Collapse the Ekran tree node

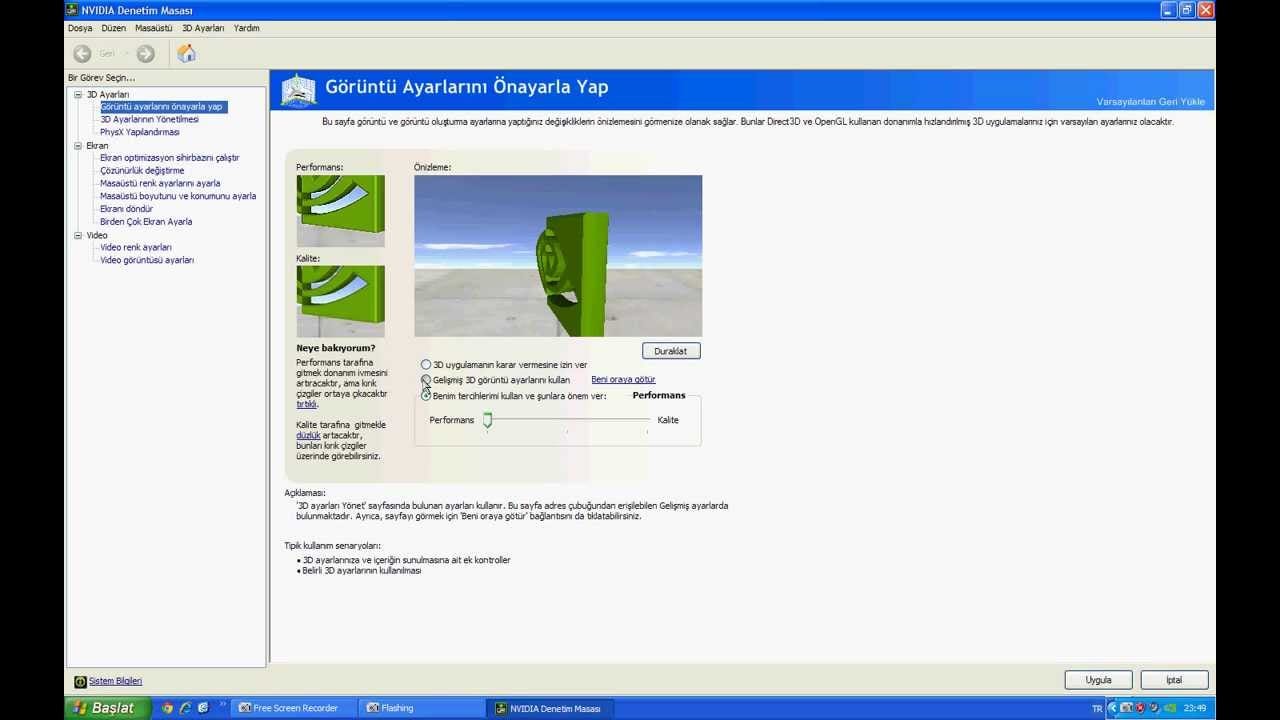click(78, 146)
